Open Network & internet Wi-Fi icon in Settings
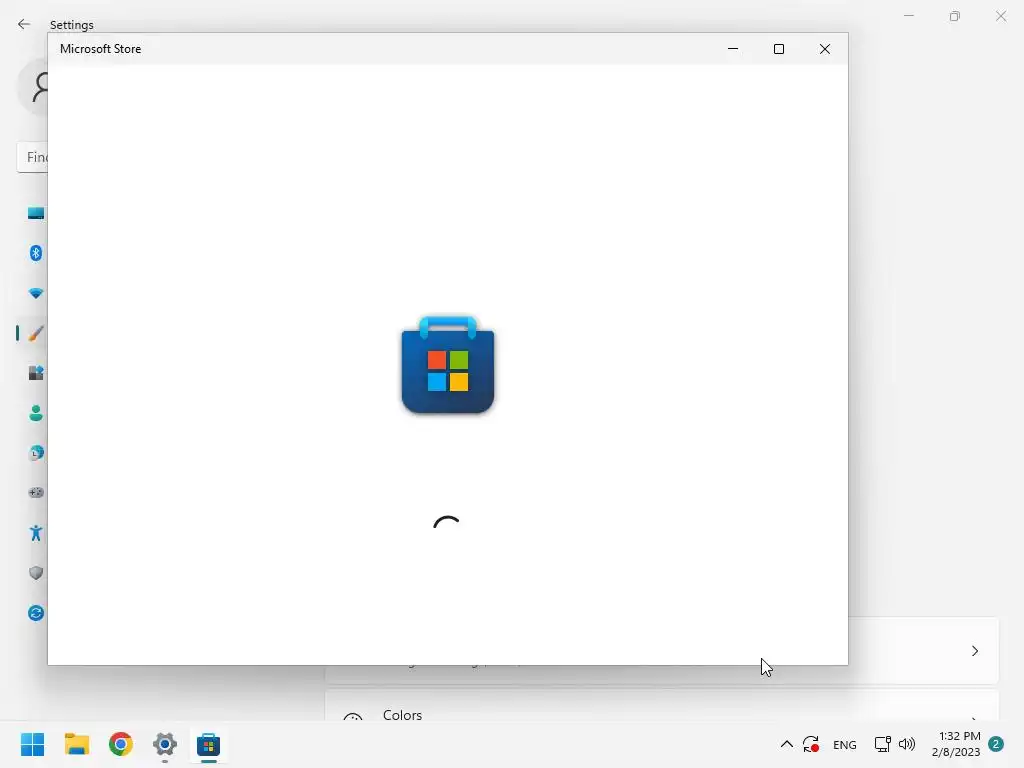The width and height of the screenshot is (1024, 768). 36,293
